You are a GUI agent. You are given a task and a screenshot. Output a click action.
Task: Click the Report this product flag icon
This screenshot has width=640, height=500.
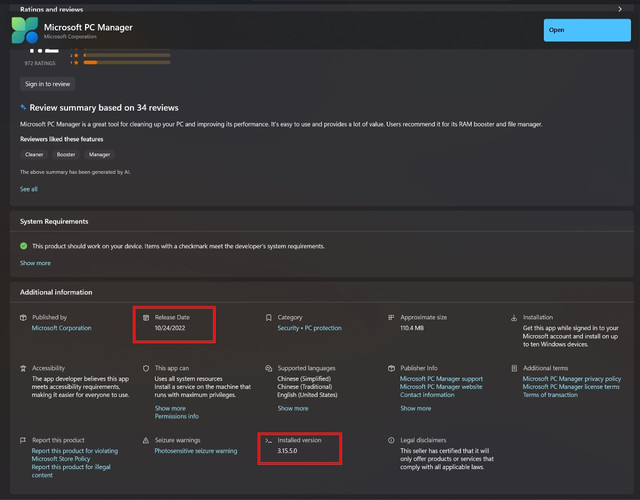(x=23, y=440)
